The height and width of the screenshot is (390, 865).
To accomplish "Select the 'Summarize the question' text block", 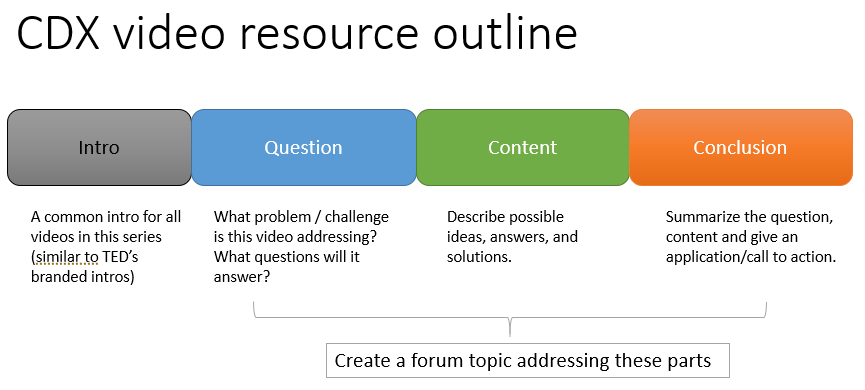I will coord(751,237).
